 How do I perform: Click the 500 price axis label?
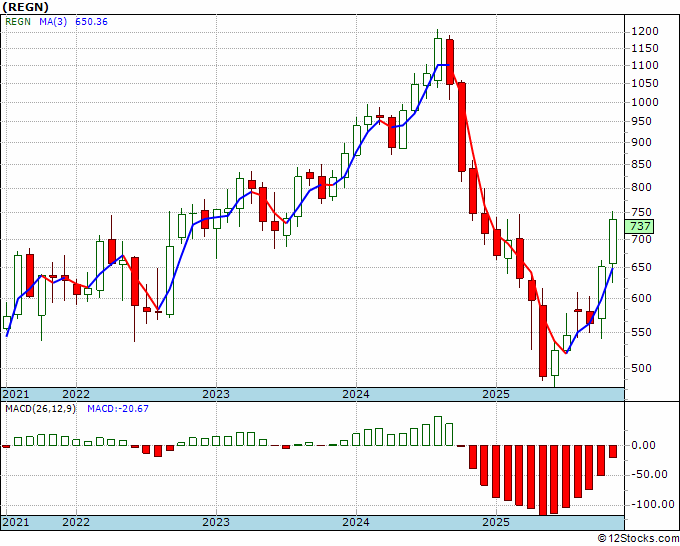[642, 368]
